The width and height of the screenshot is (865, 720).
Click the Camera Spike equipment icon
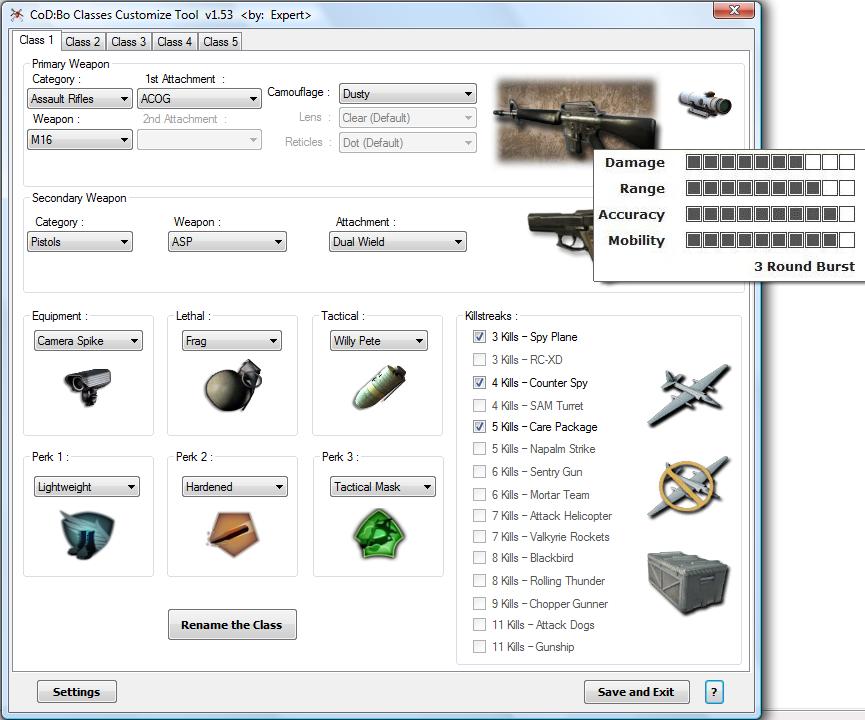(88, 386)
